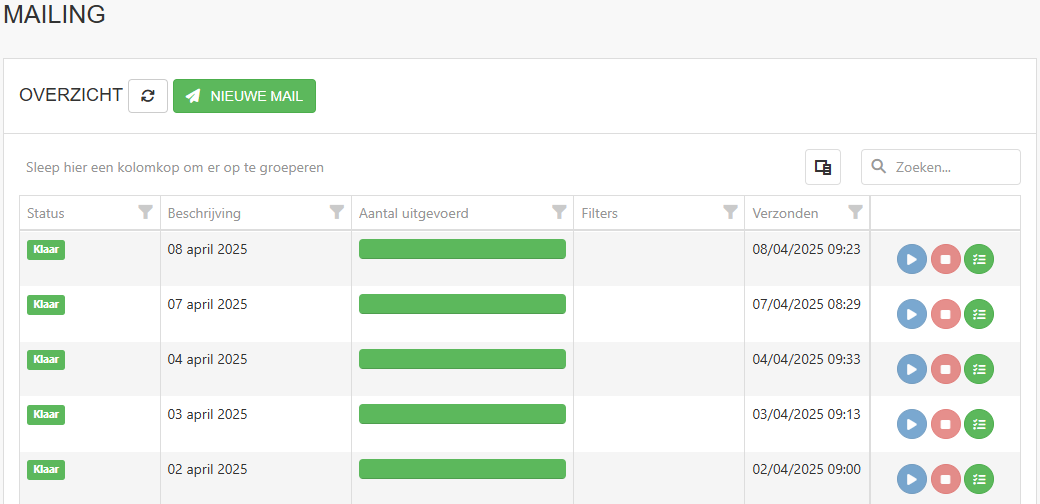Open the Beschrijving column filter
The width and height of the screenshot is (1040, 504).
pos(337,212)
